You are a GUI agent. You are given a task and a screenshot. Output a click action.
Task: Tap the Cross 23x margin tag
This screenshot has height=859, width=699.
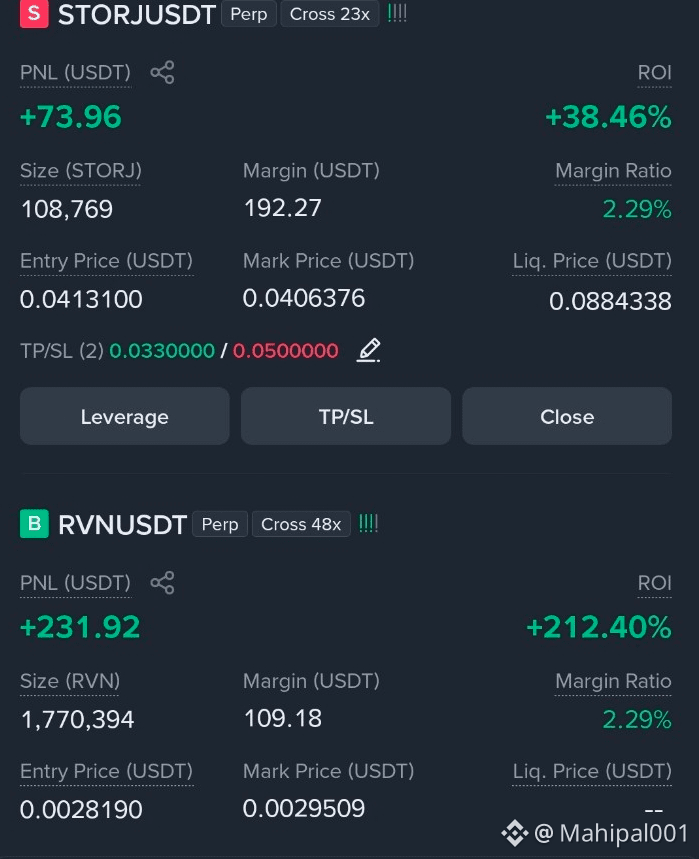pos(329,14)
